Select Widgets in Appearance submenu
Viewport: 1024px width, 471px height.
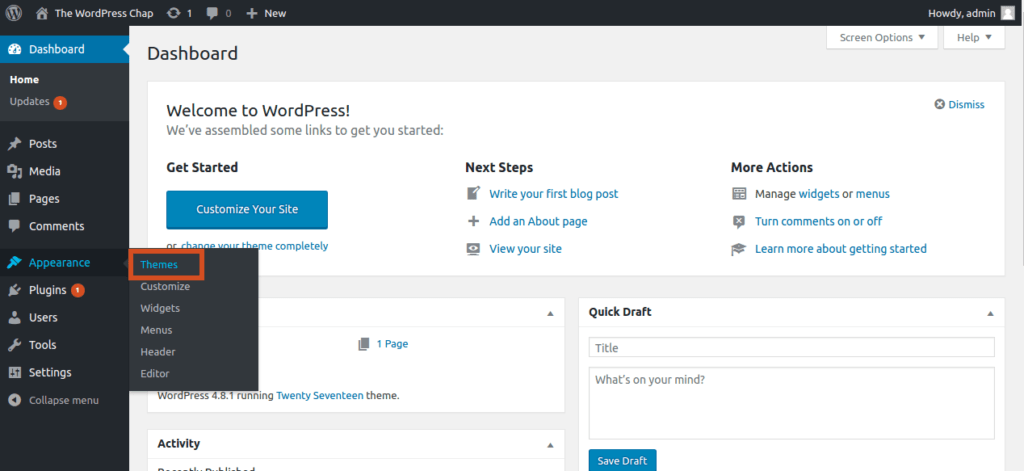[160, 308]
